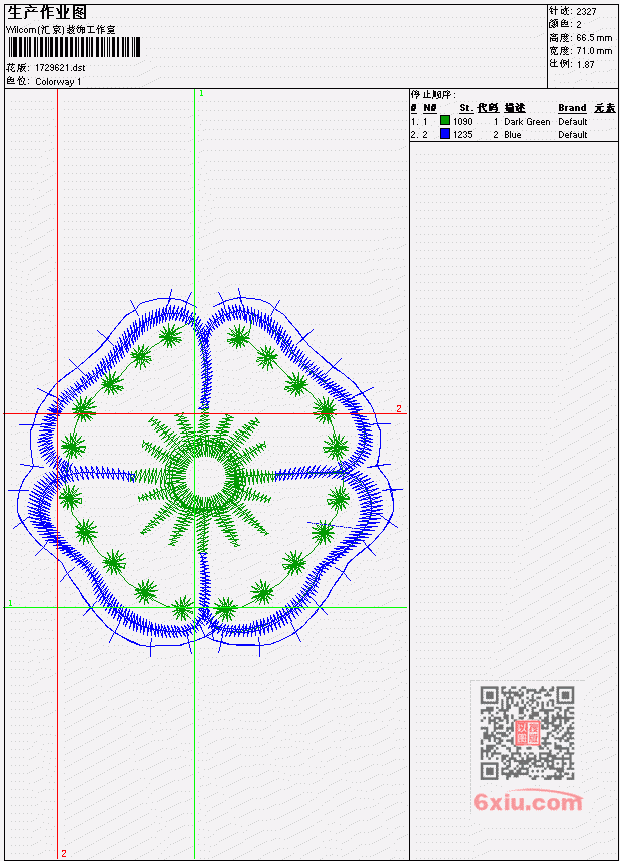Click the width value 71.0 mm

point(594,51)
